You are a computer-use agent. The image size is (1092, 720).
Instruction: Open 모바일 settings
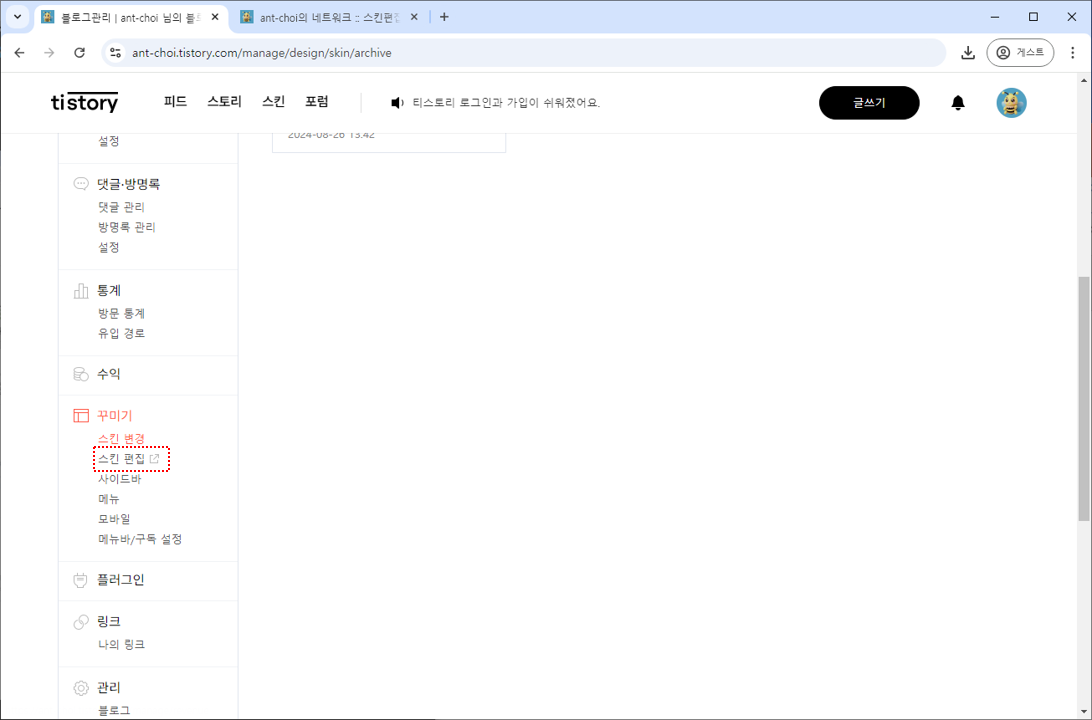[114, 519]
